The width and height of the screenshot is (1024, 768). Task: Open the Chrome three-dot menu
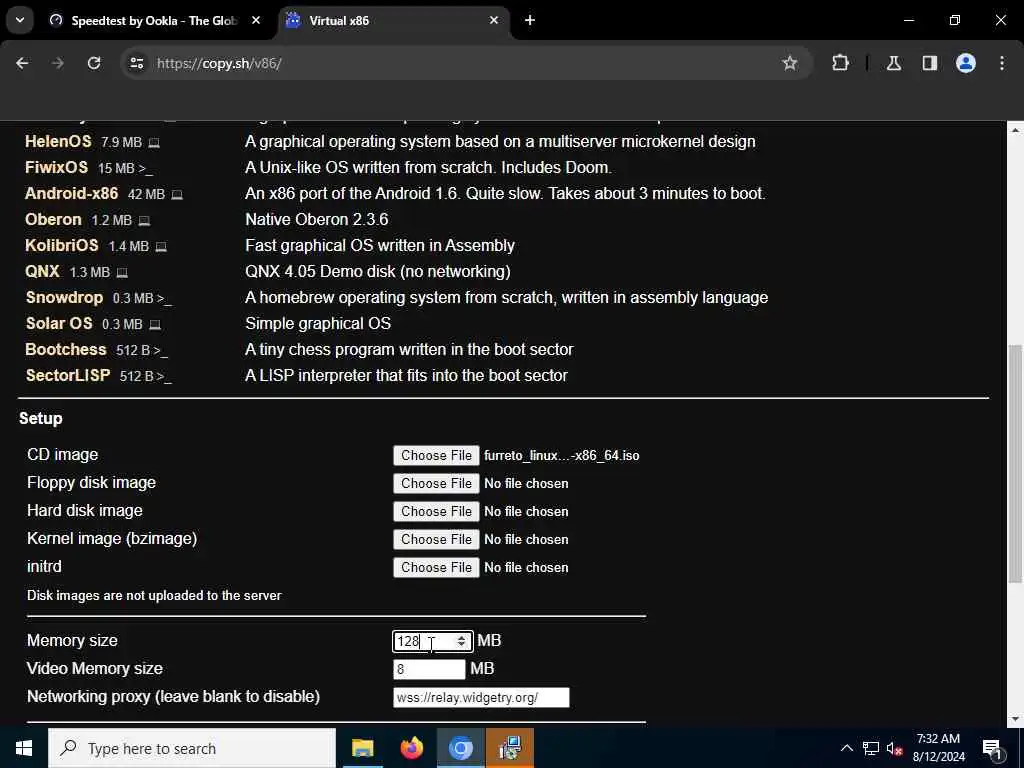[x=1002, y=63]
